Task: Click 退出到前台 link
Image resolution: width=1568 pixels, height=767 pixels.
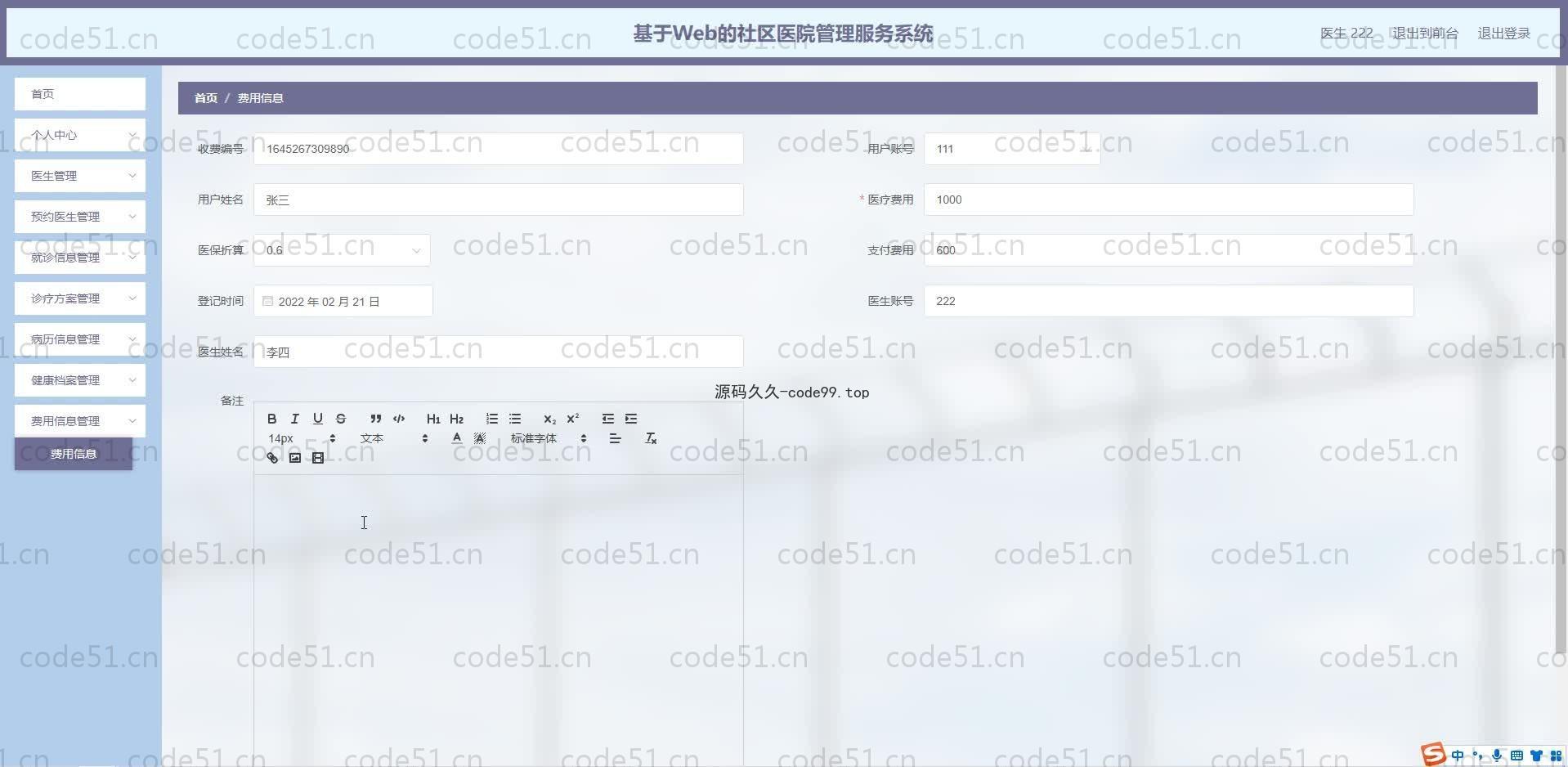Action: pyautogui.click(x=1426, y=34)
